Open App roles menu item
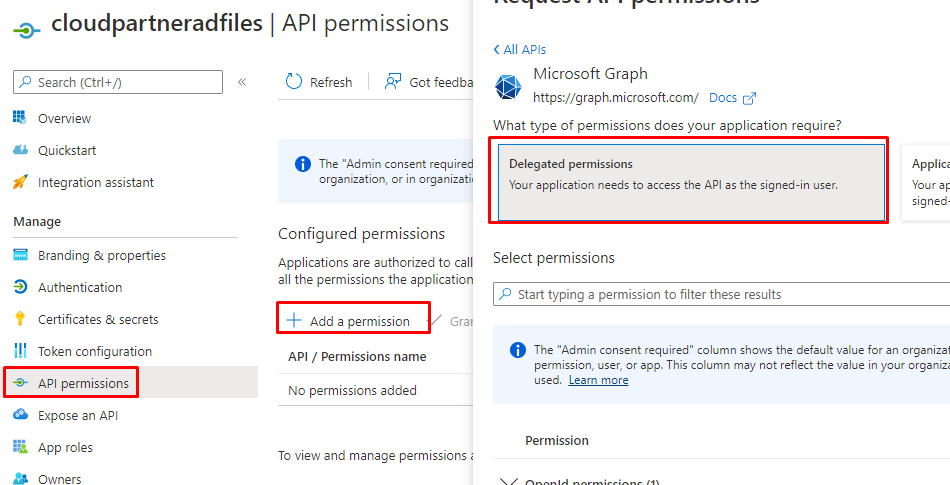 click(x=65, y=447)
